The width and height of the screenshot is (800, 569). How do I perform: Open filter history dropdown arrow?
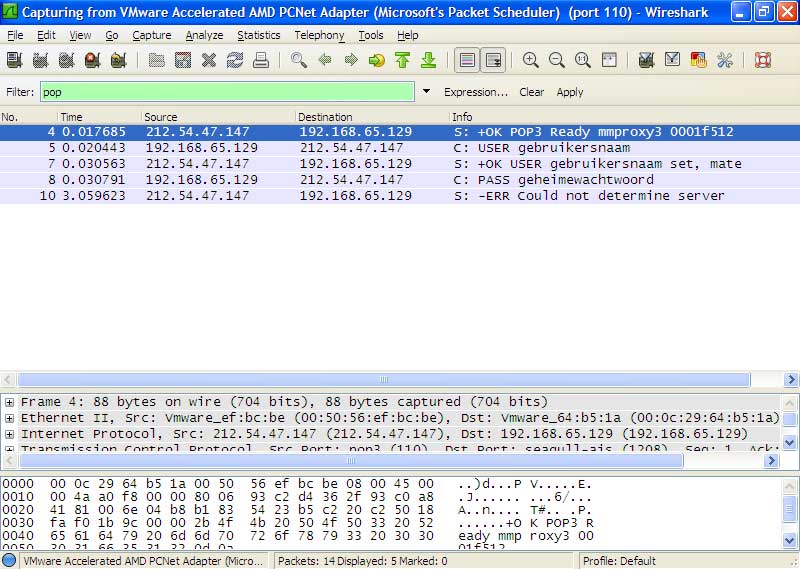tap(427, 91)
